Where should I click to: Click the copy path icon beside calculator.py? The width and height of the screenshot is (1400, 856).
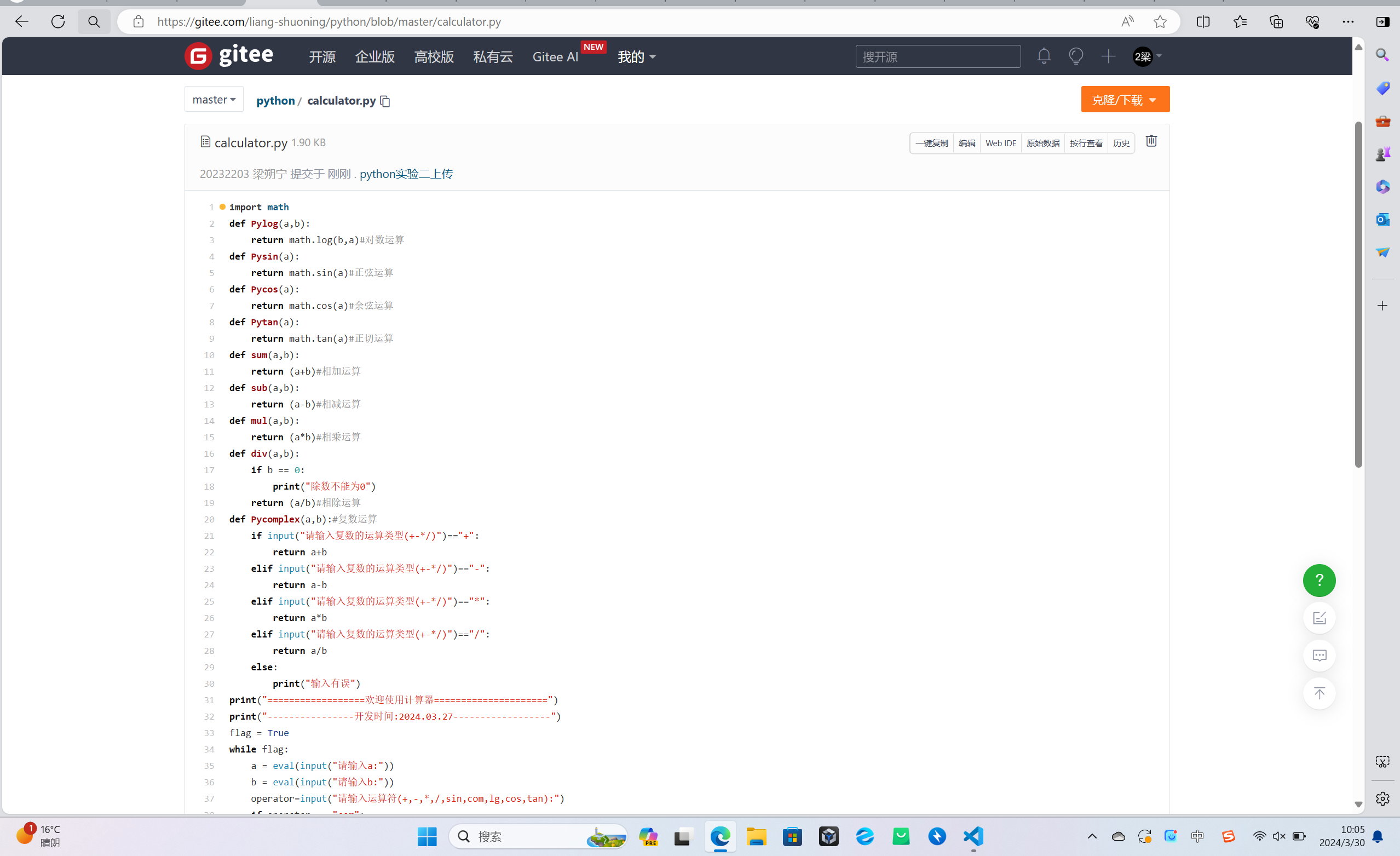click(385, 101)
